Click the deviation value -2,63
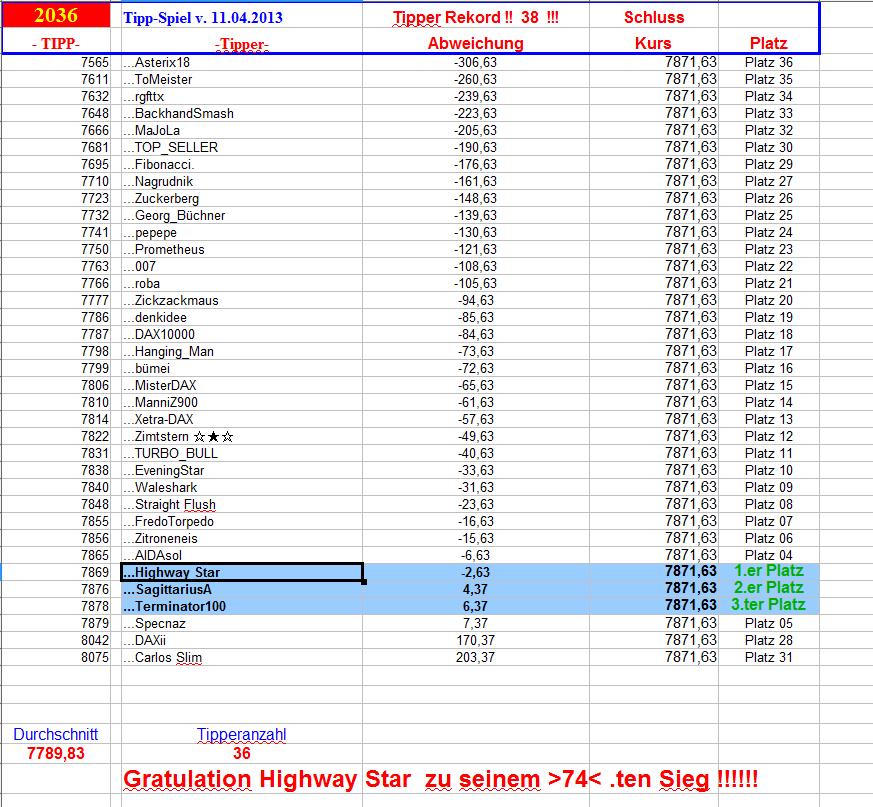Image resolution: width=873 pixels, height=807 pixels. point(475,573)
